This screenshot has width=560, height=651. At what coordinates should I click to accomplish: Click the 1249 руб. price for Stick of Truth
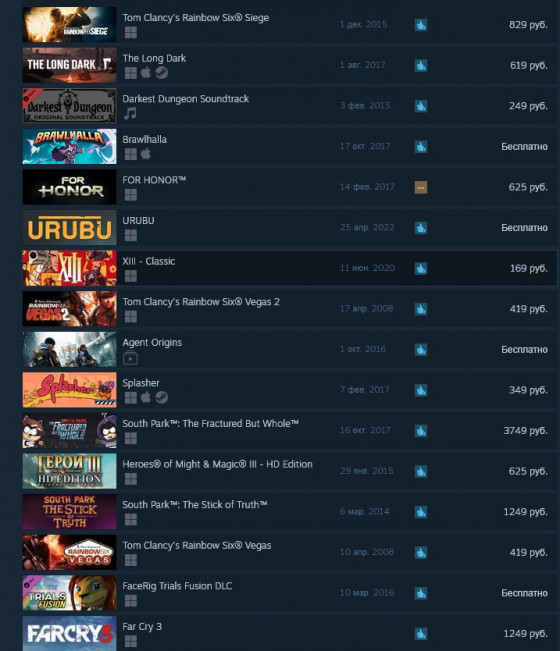(525, 512)
